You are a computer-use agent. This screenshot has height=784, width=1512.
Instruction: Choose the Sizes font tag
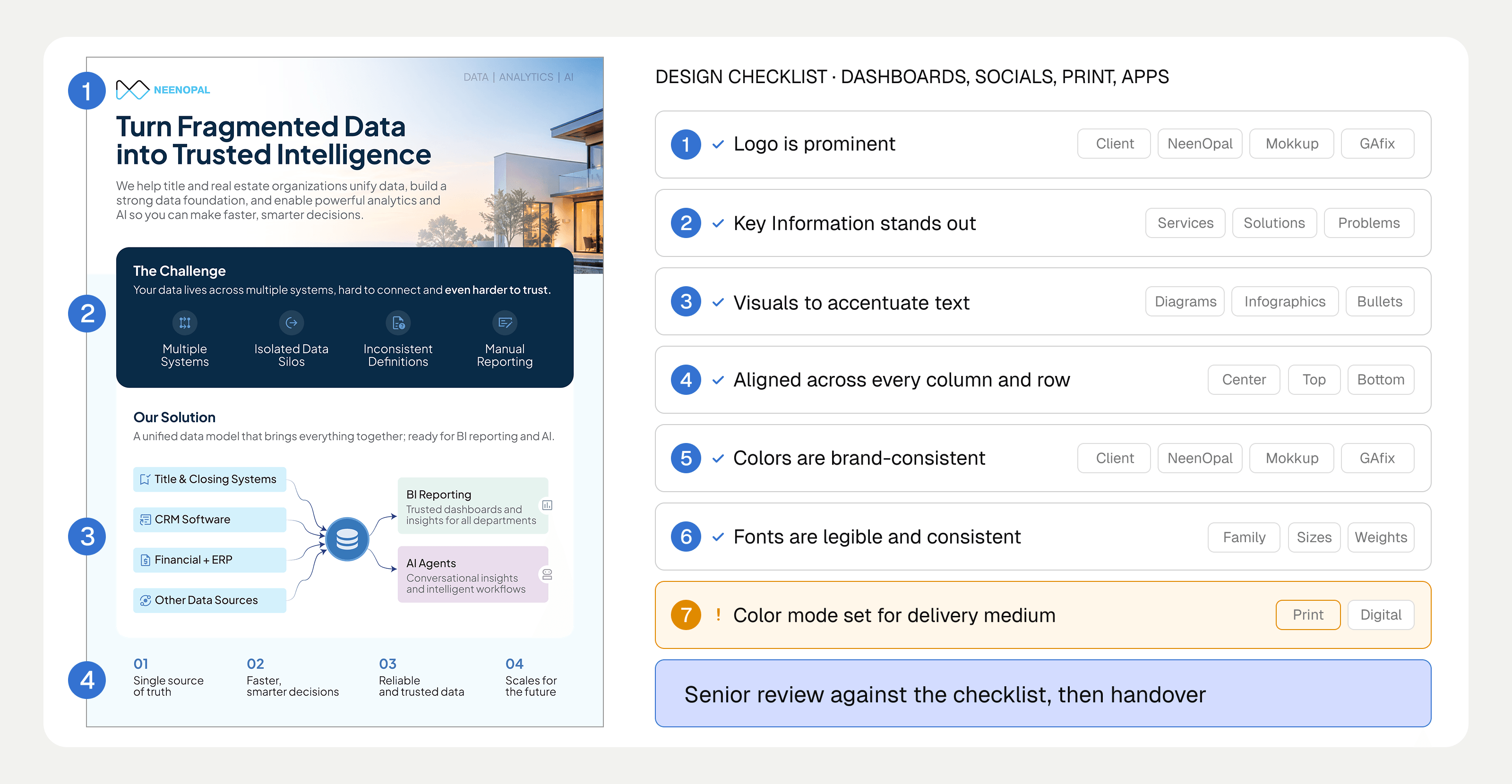coord(1314,537)
